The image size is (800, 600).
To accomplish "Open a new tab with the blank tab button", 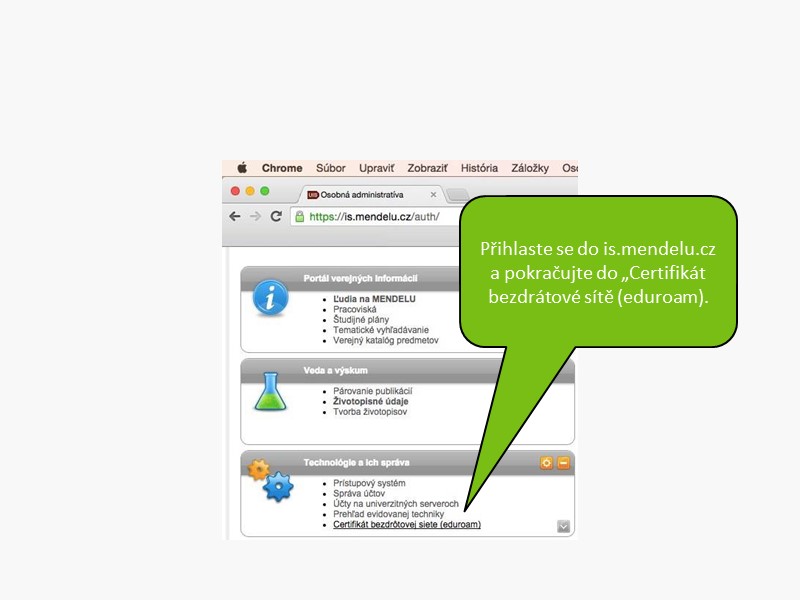I will tap(458, 195).
